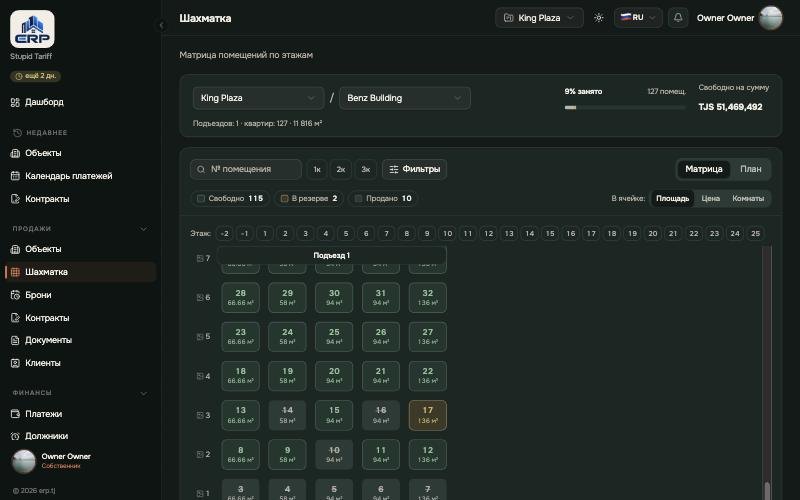Open apartment 25 cell

(334, 337)
